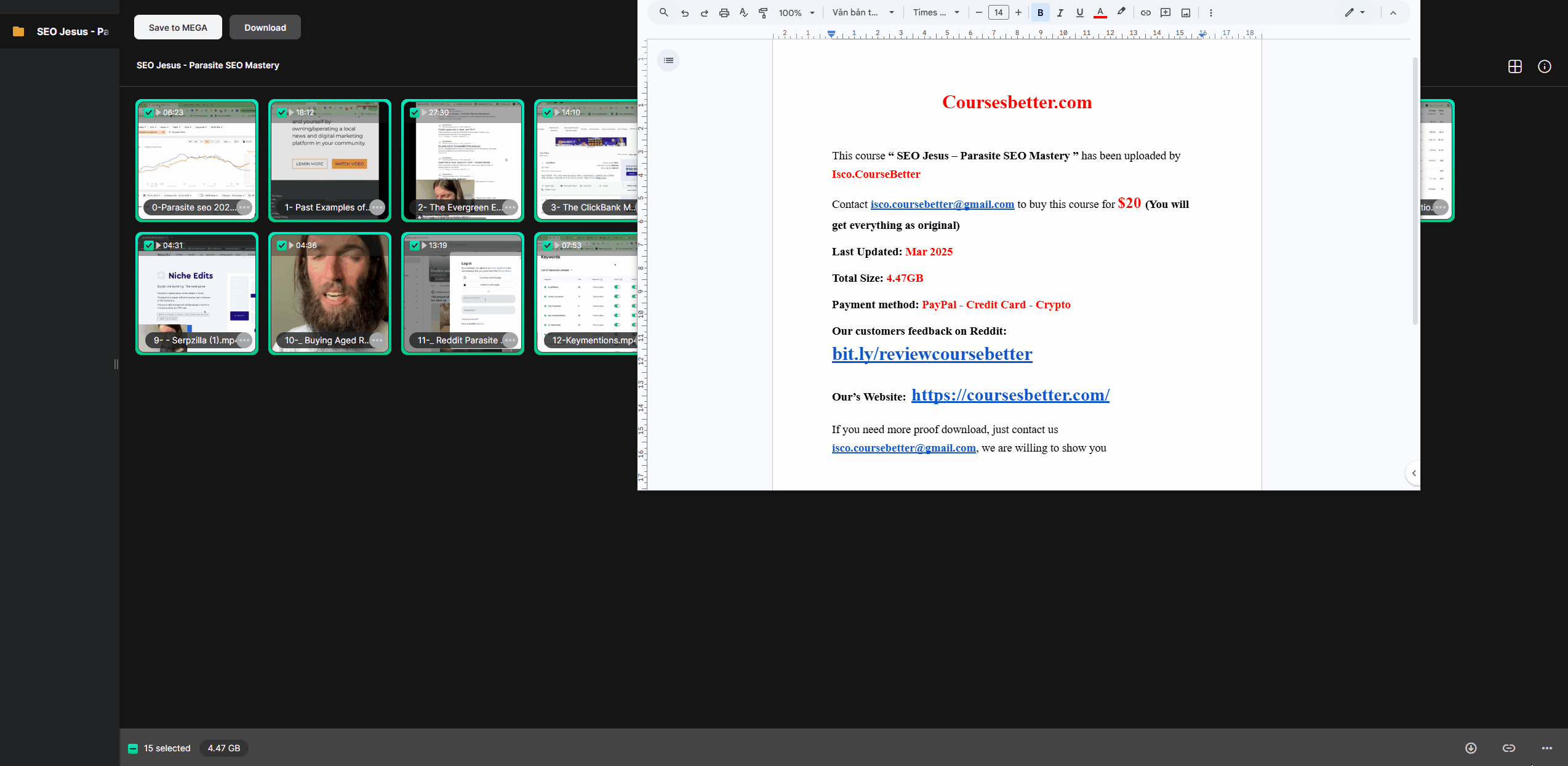Select the paint format tool
The width and height of the screenshot is (1568, 766).
pos(763,13)
